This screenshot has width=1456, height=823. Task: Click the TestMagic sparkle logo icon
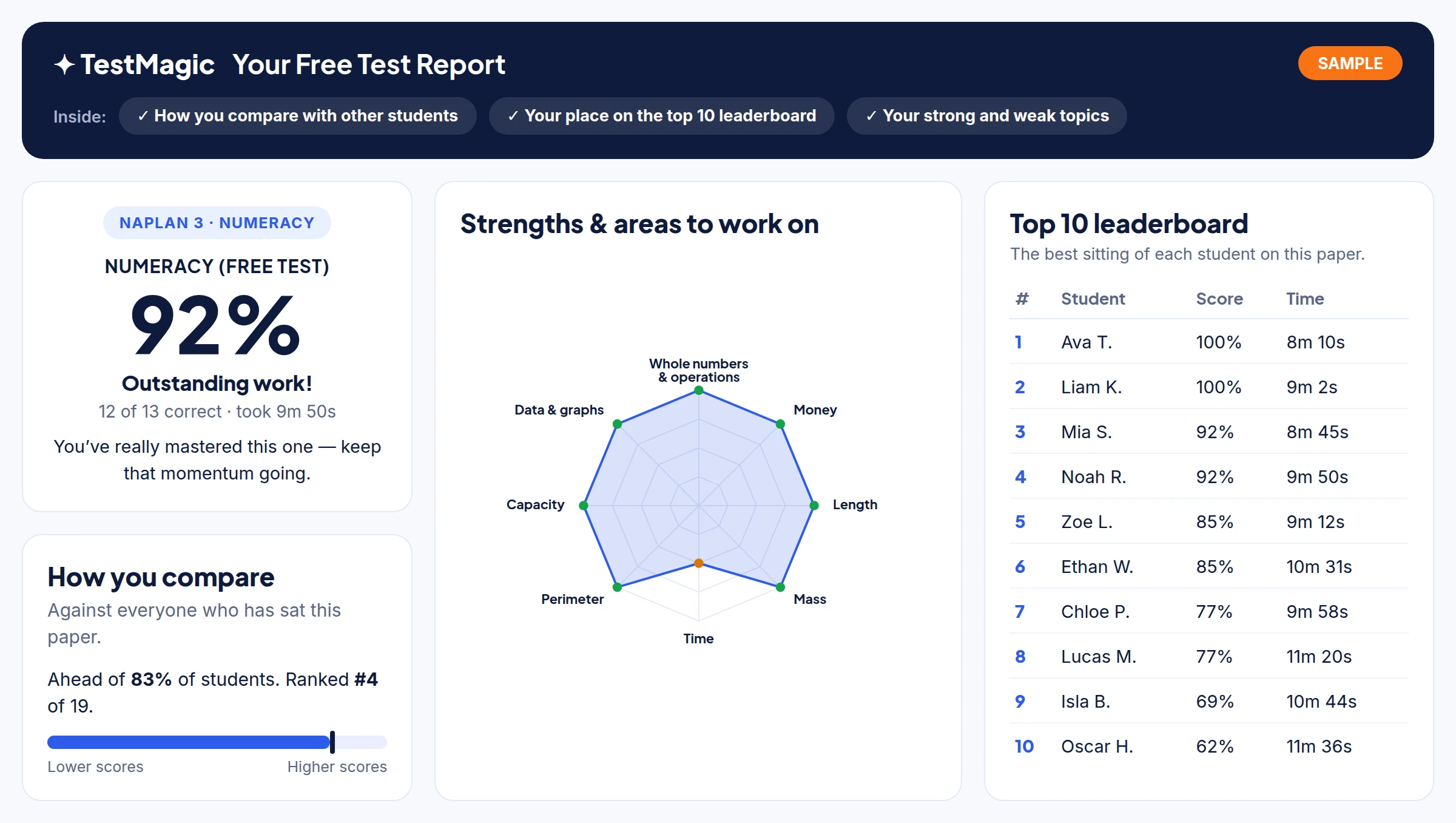64,64
